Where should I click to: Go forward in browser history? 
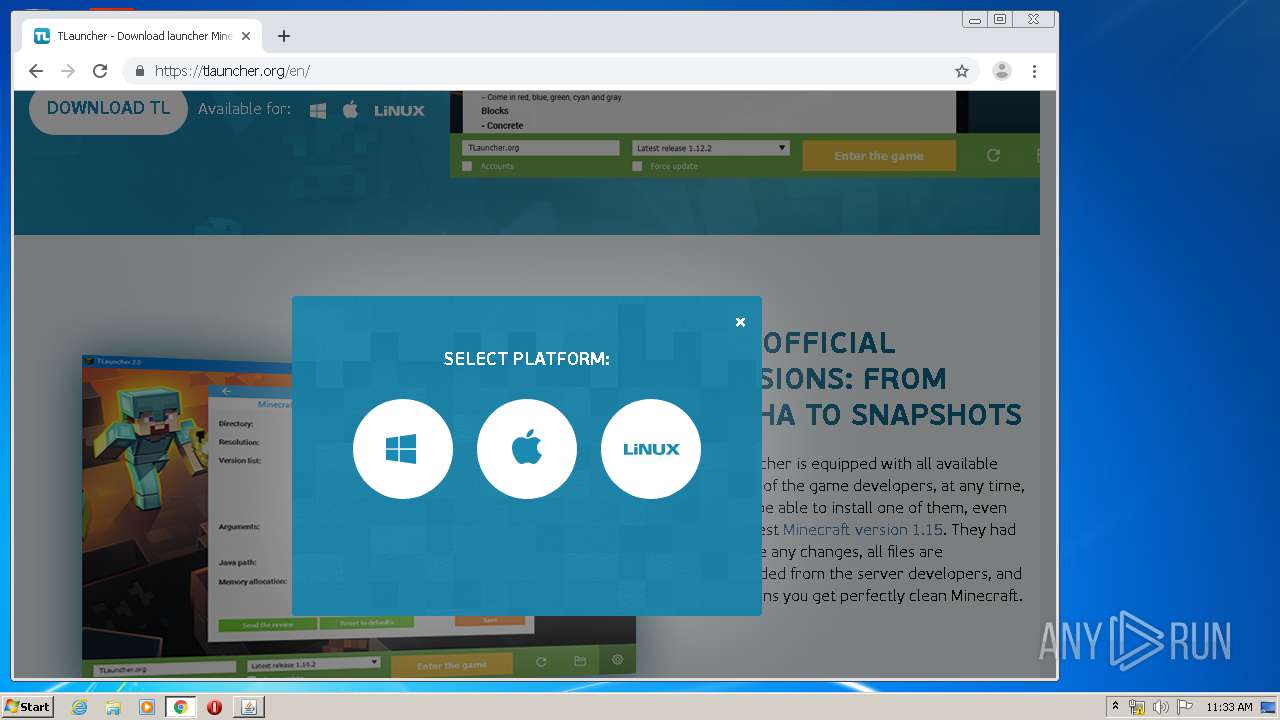68,71
